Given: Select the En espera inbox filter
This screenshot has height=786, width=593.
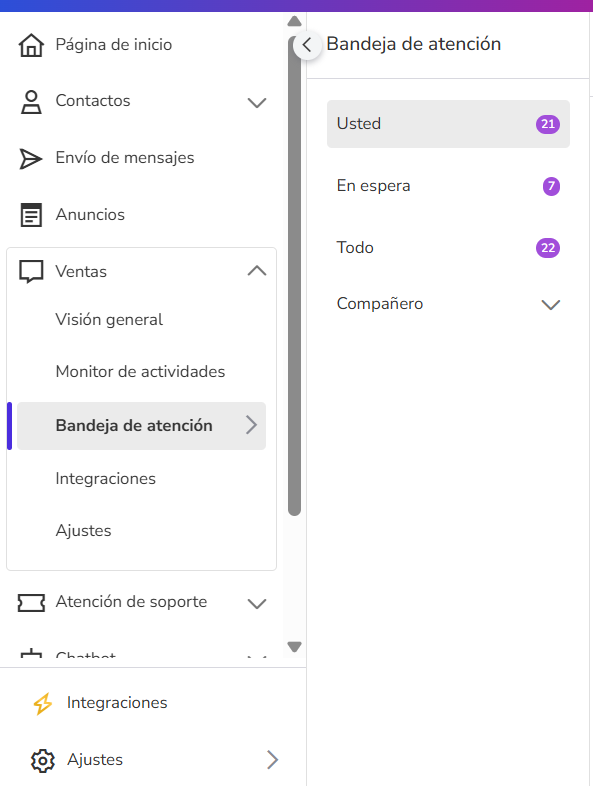Looking at the screenshot, I should 448,186.
